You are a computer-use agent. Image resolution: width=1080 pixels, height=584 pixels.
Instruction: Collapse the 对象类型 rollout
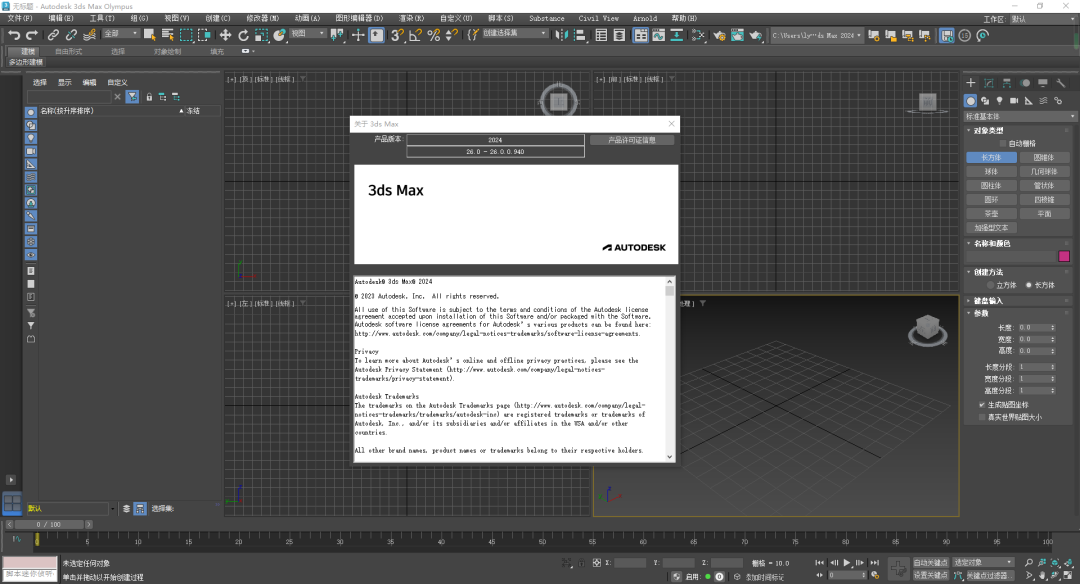(988, 130)
